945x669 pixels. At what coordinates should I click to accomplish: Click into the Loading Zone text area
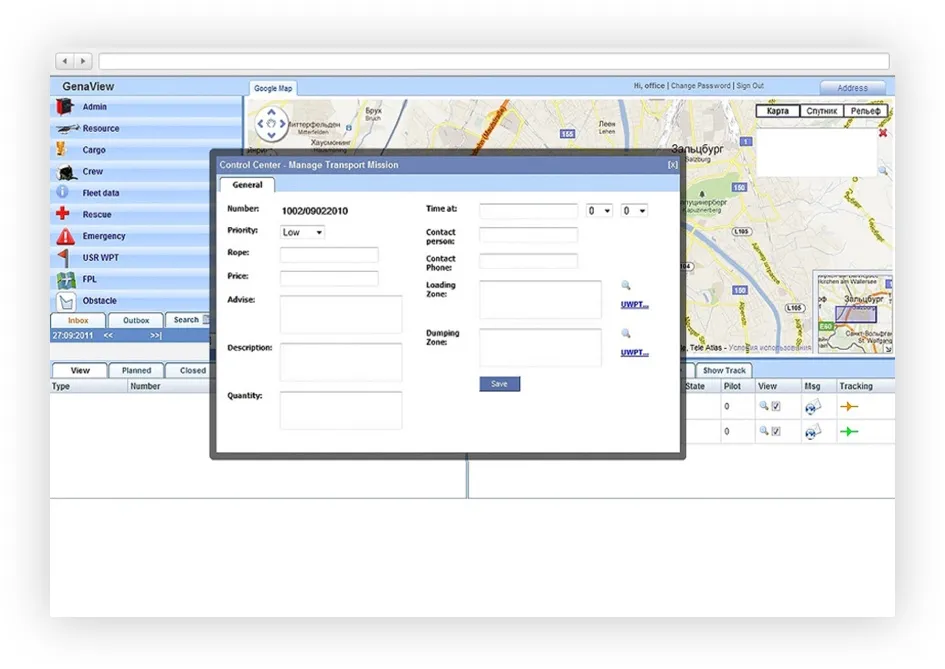pos(541,300)
